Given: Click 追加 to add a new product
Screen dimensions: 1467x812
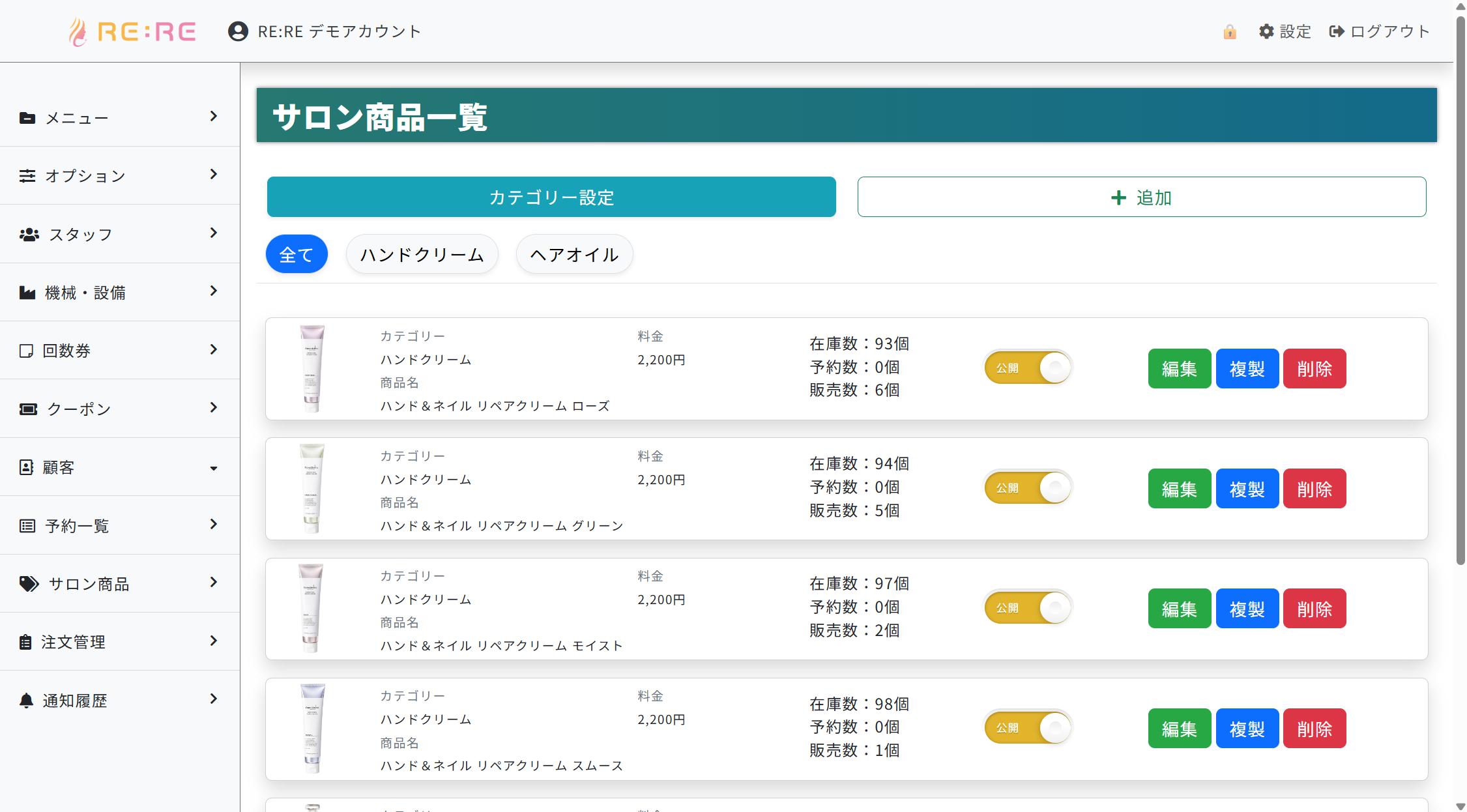Looking at the screenshot, I should (1142, 197).
